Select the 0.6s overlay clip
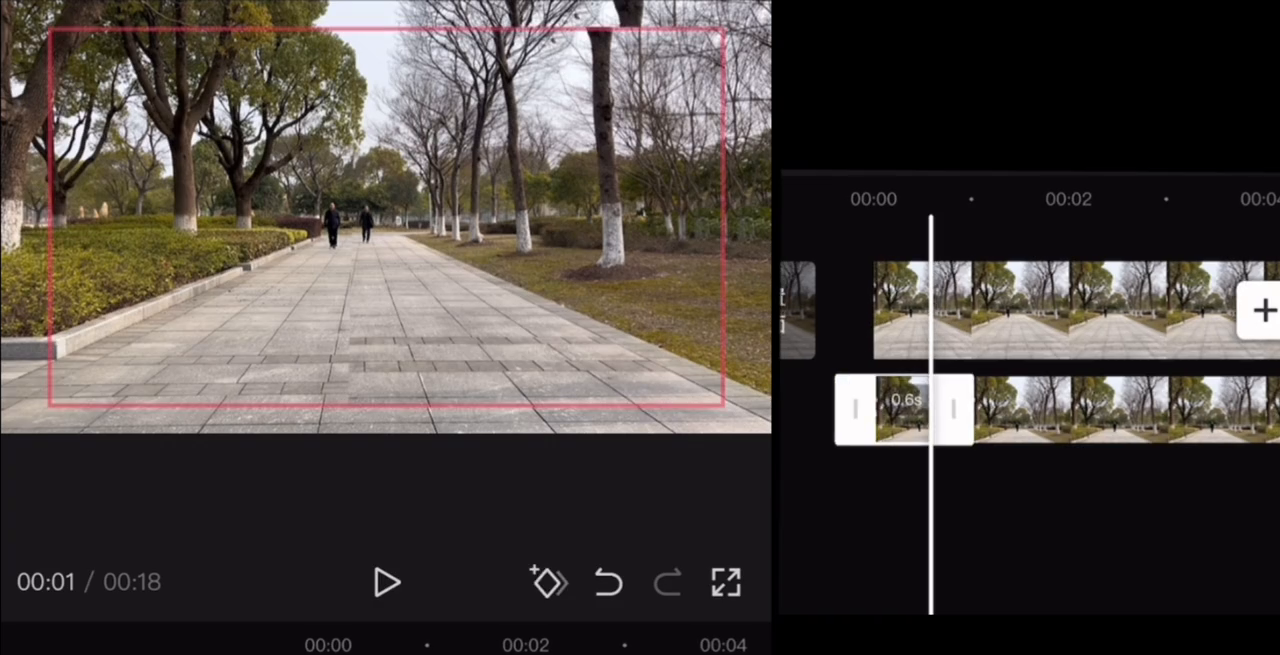This screenshot has width=1280, height=655. (x=904, y=409)
